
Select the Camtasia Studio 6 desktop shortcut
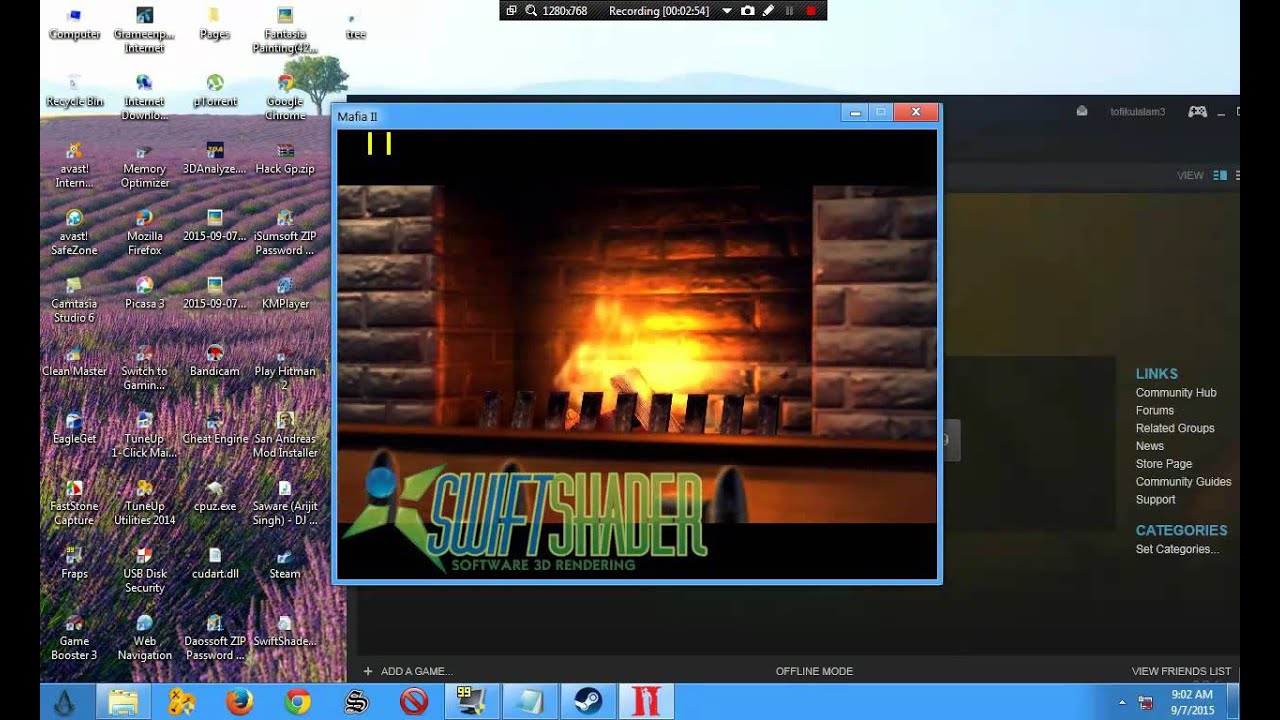pyautogui.click(x=74, y=300)
